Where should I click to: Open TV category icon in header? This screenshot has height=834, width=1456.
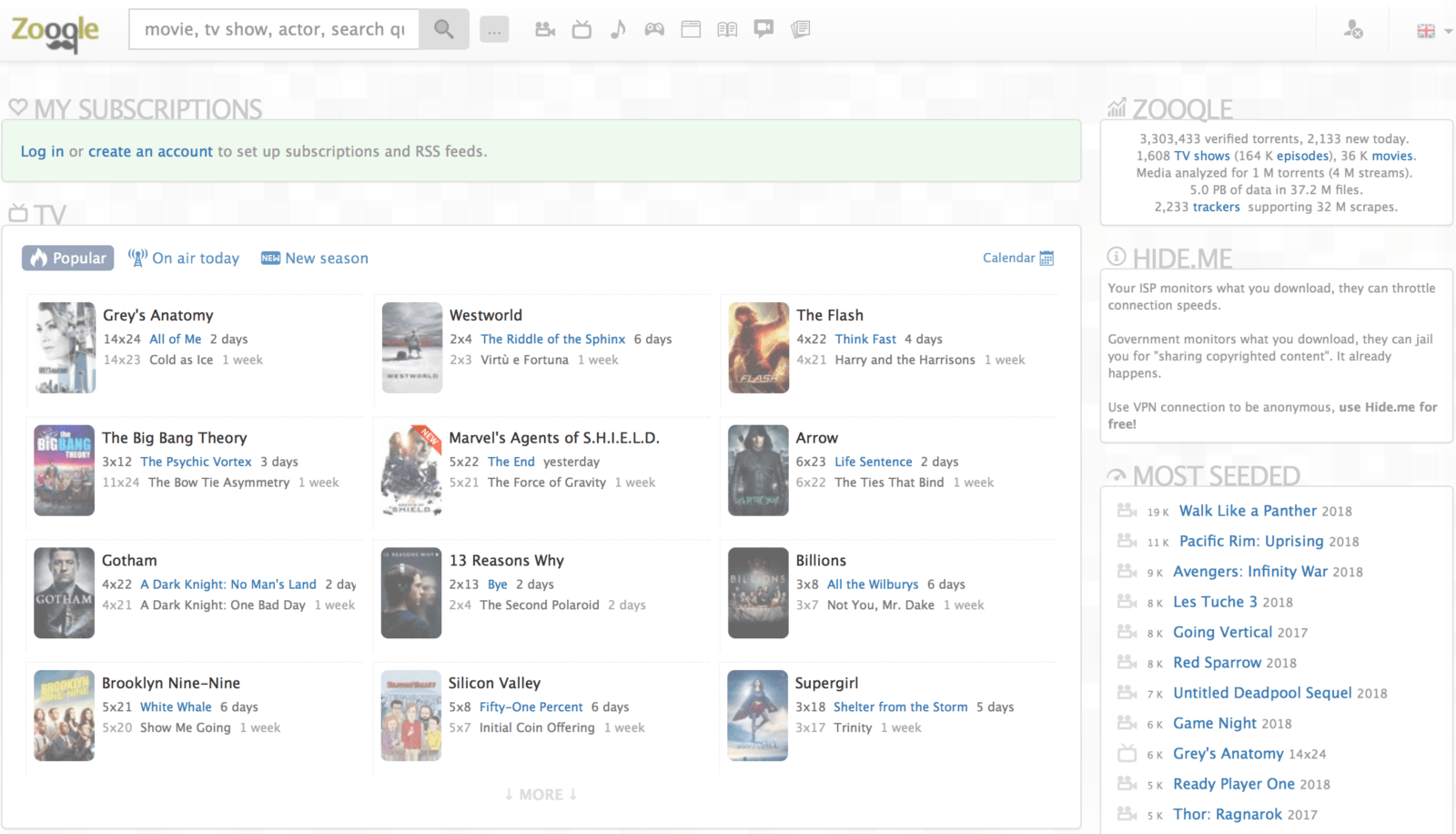(581, 29)
